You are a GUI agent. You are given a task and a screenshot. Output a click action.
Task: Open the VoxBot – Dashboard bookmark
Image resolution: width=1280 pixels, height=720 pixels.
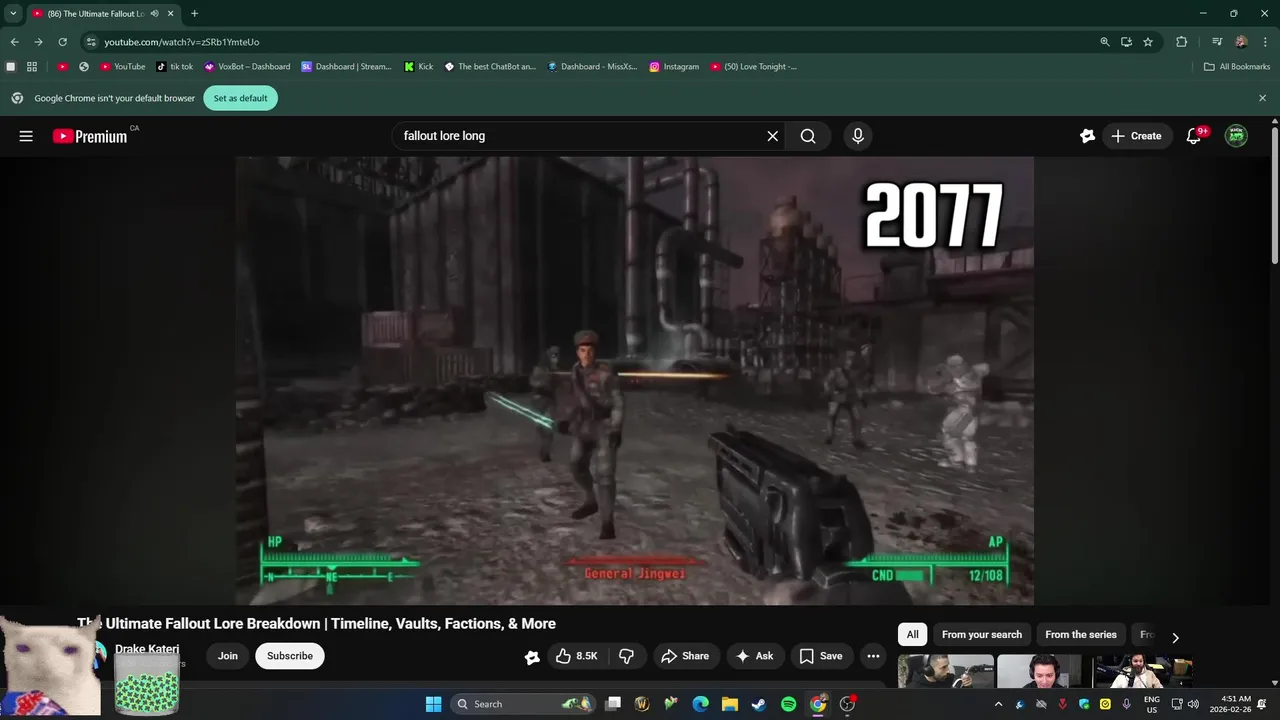(247, 67)
